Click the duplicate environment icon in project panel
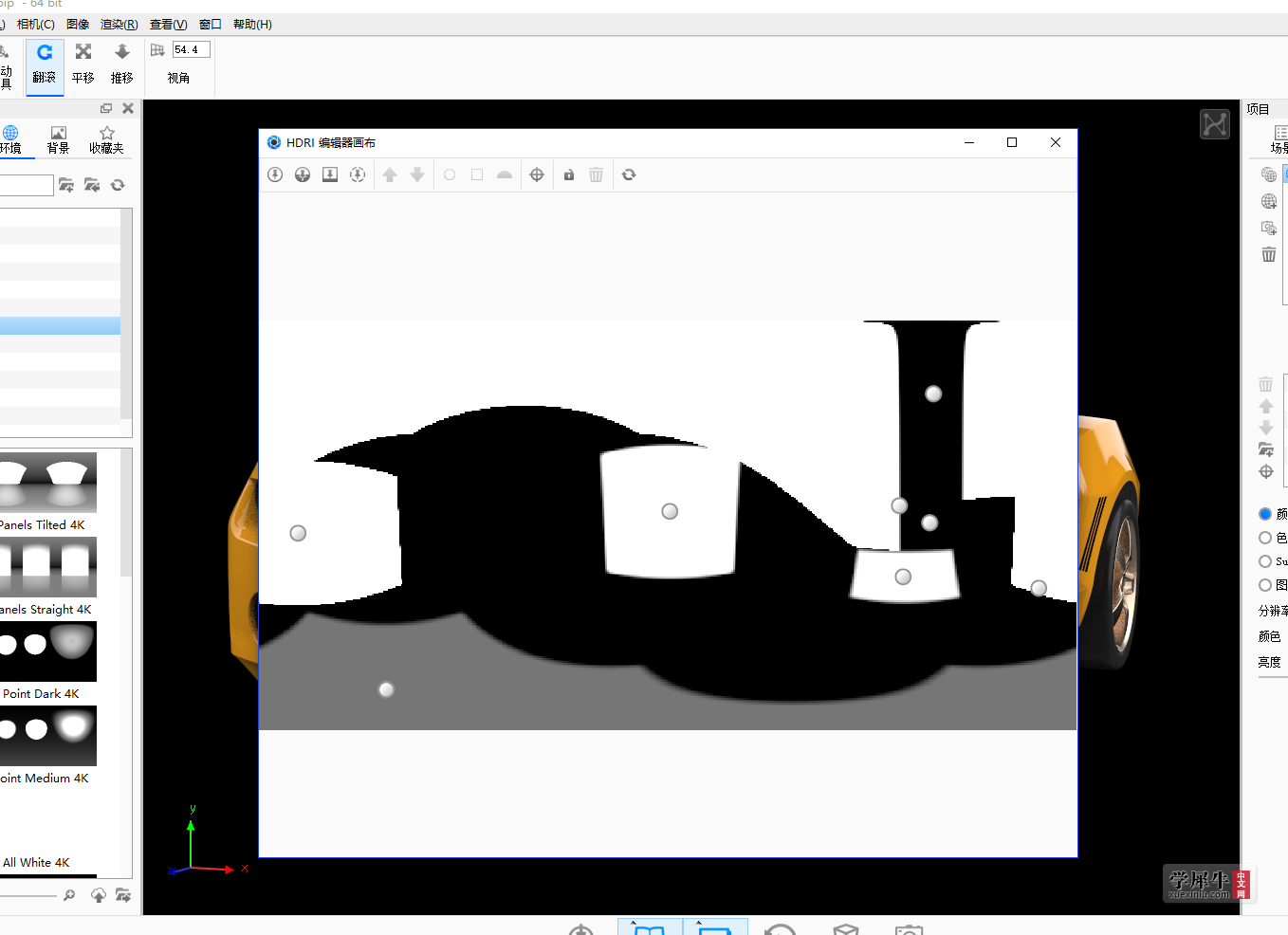Image resolution: width=1288 pixels, height=935 pixels. tap(1269, 228)
